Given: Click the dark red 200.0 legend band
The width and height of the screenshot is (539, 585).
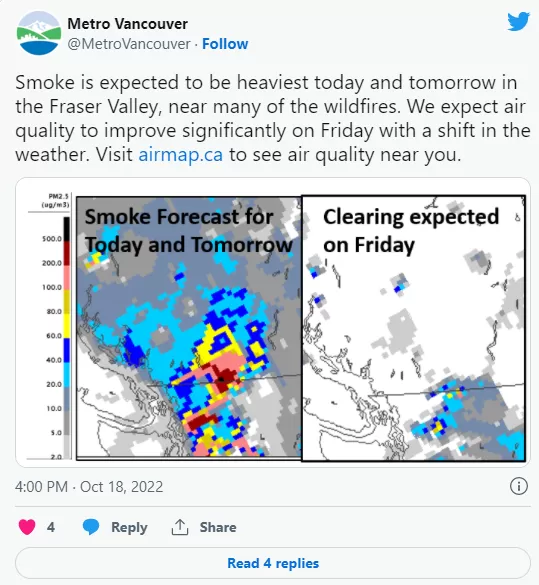Looking at the screenshot, I should click(66, 253).
